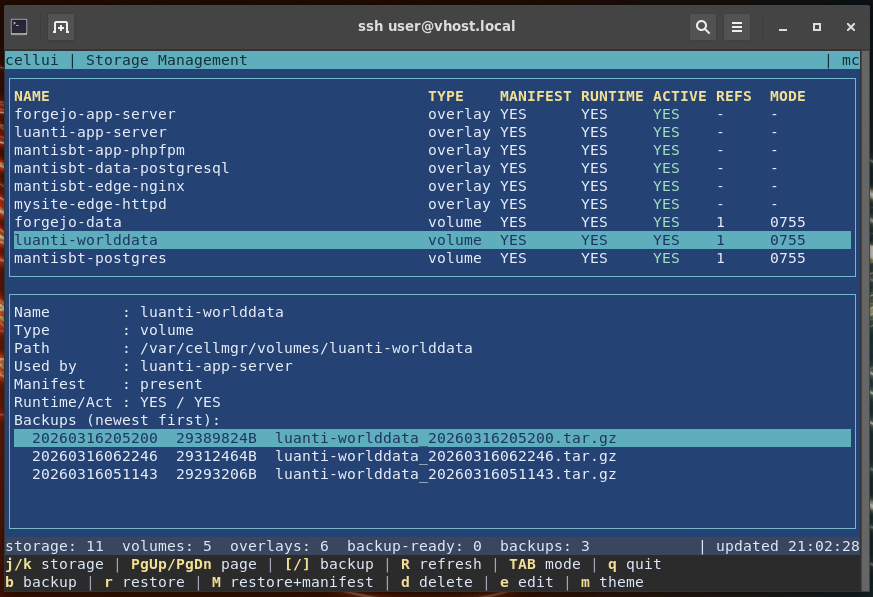Select backup luanti-worlddata_20260316205200.tar.gz
The height and width of the screenshot is (597, 873).
[445, 438]
